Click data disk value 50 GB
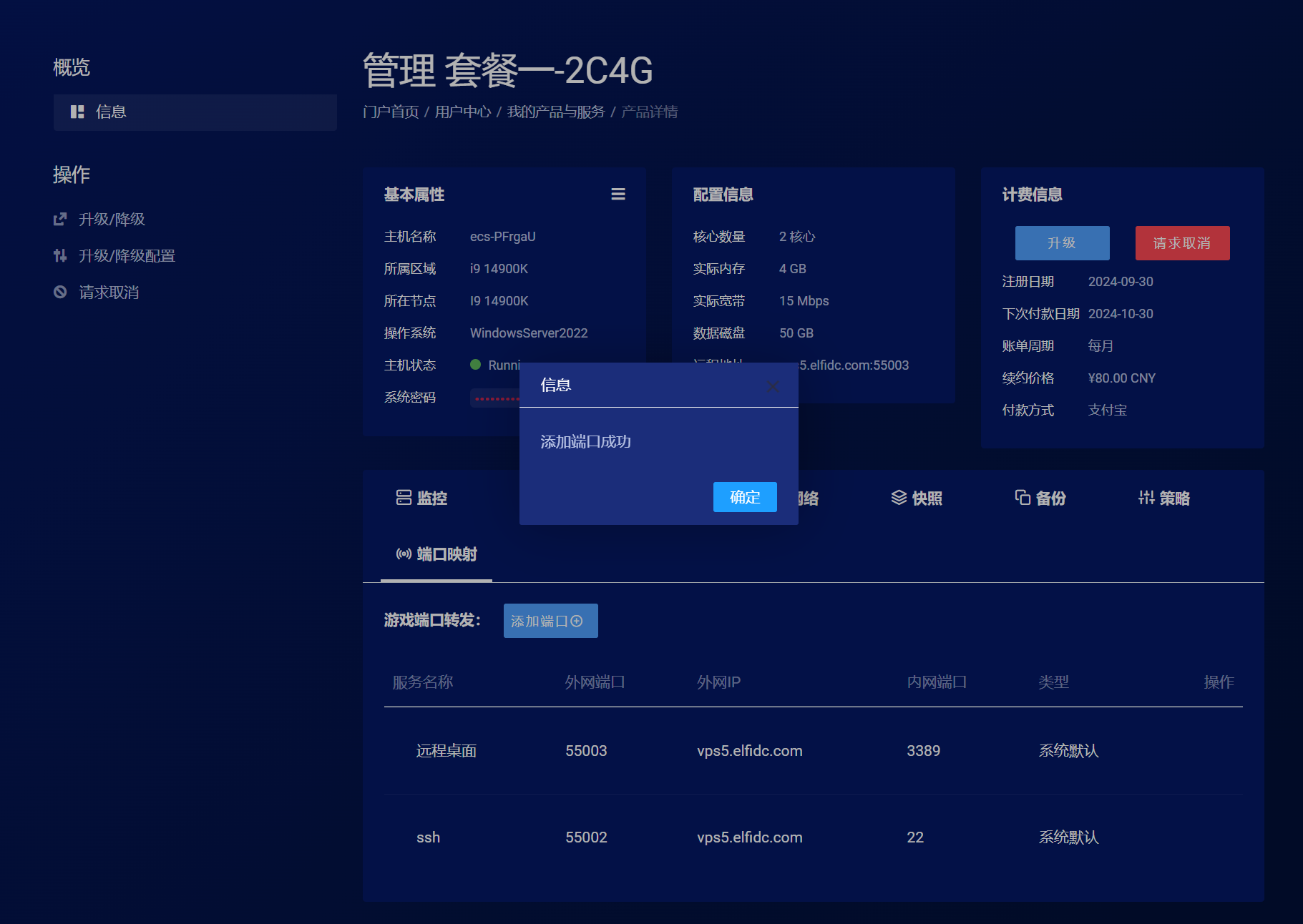This screenshot has width=1303, height=924. pos(796,333)
